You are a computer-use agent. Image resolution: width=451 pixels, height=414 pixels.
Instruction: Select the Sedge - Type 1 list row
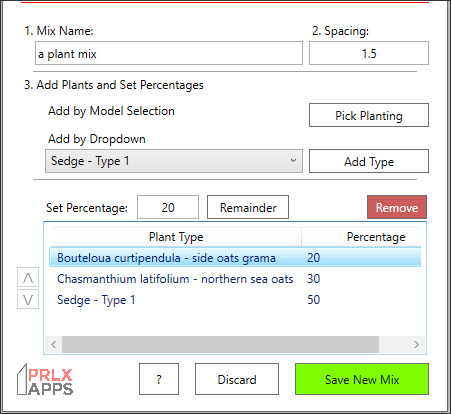coord(235,300)
